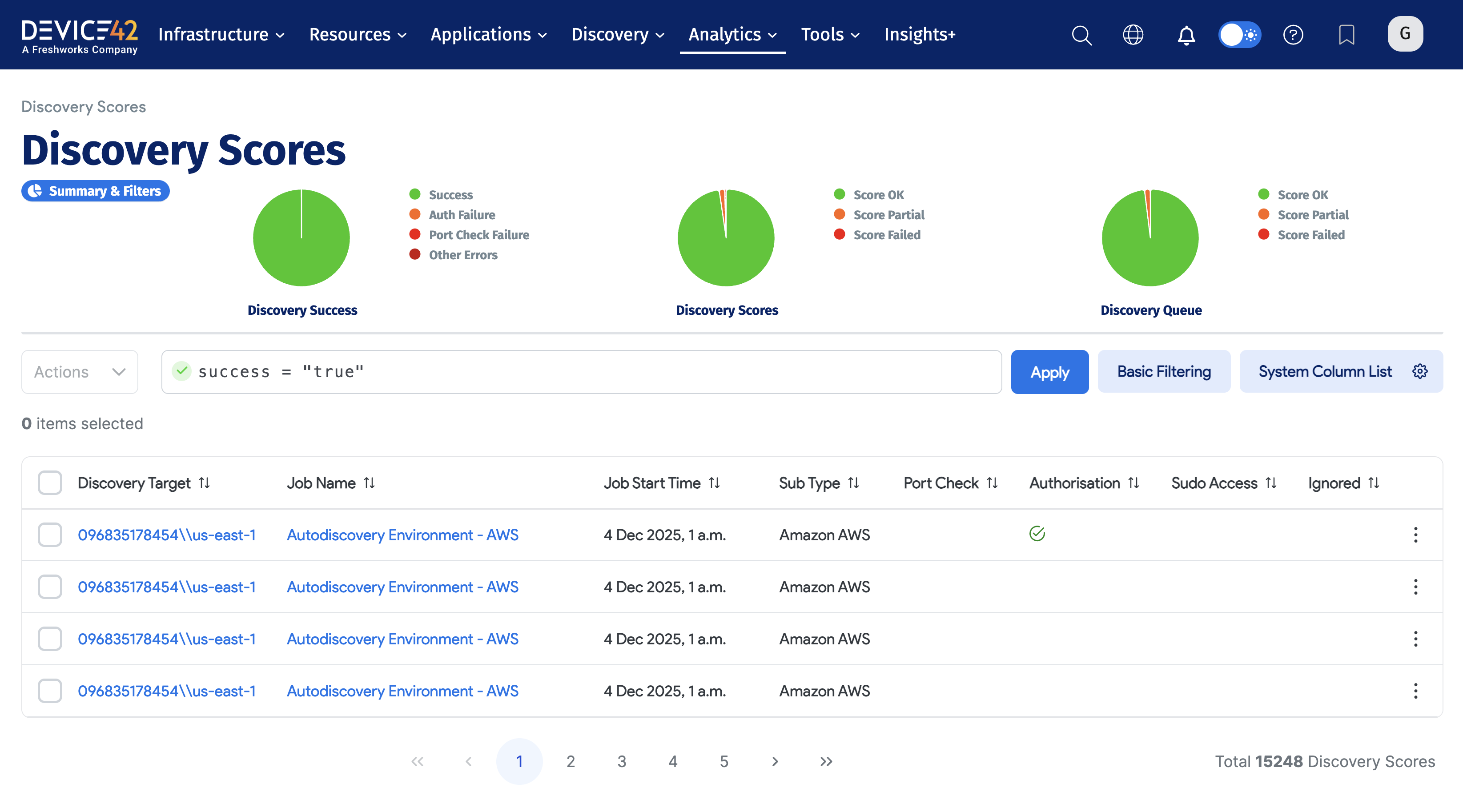Open the Insights+ menu item
1463x812 pixels.
click(920, 35)
